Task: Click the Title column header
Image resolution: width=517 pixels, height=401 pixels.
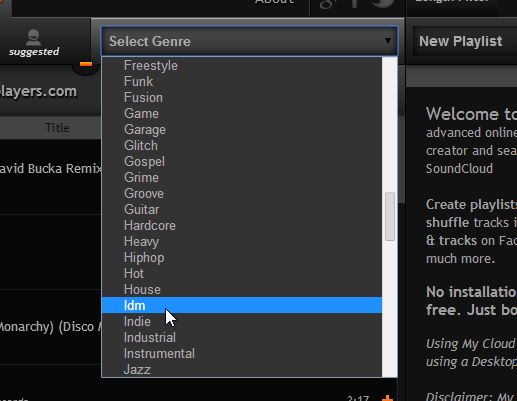Action: 57,128
